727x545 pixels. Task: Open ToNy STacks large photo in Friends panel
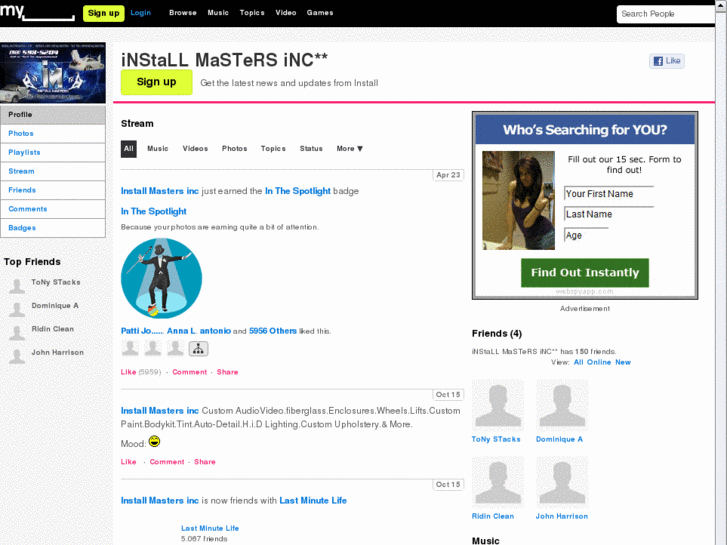(498, 406)
